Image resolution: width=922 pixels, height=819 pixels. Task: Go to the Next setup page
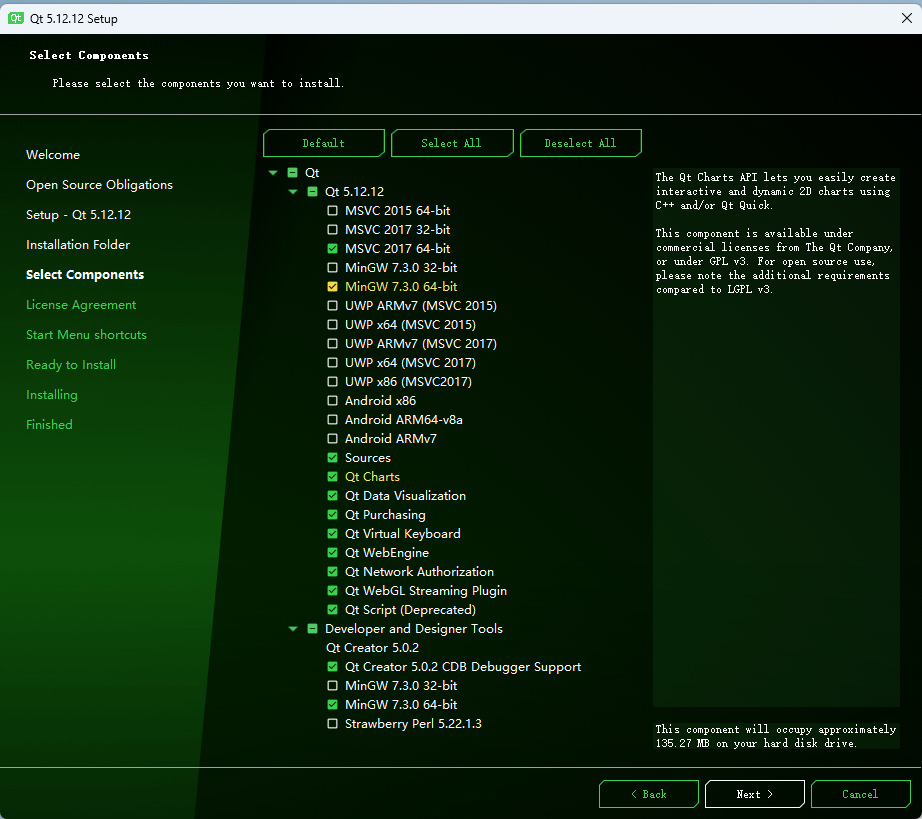(x=754, y=794)
